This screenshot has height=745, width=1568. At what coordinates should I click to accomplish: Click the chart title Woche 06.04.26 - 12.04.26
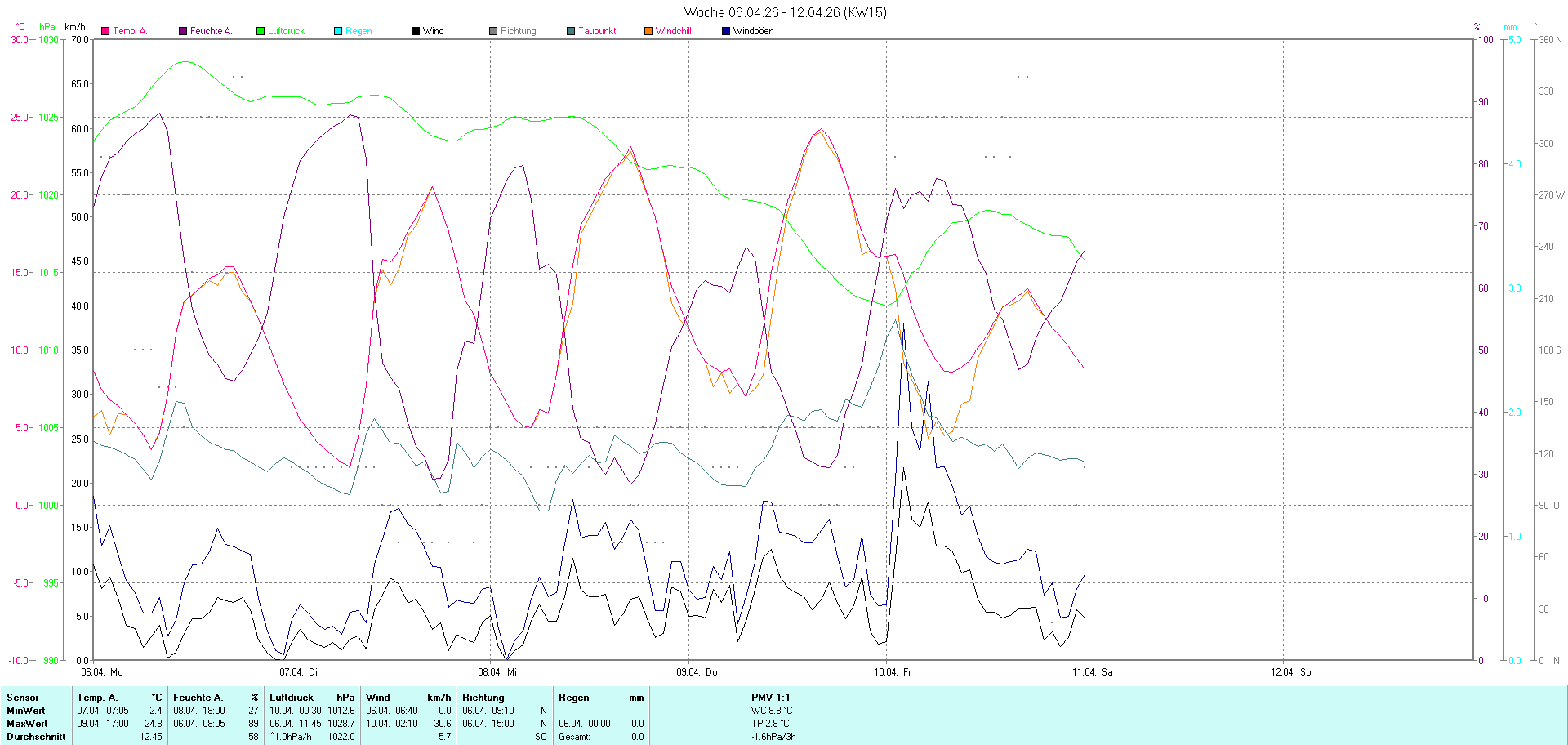[785, 12]
